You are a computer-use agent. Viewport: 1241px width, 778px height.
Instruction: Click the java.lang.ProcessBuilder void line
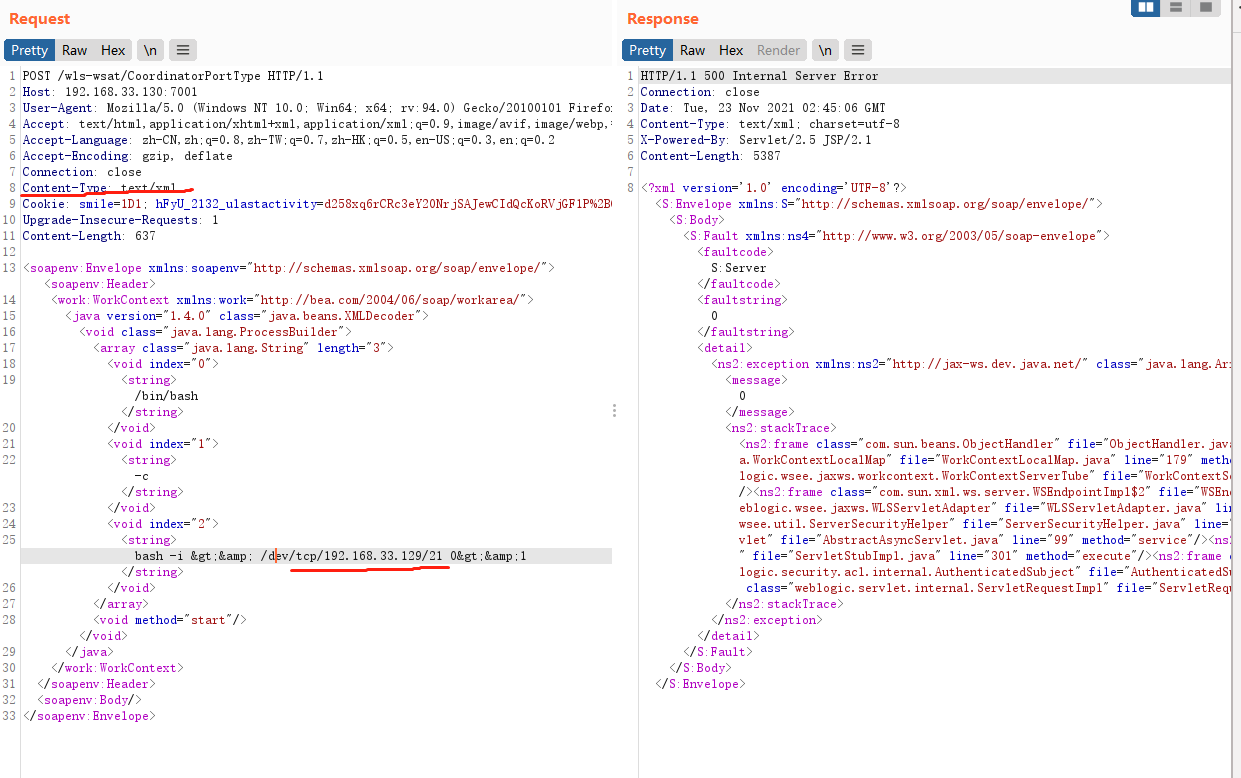pos(216,332)
